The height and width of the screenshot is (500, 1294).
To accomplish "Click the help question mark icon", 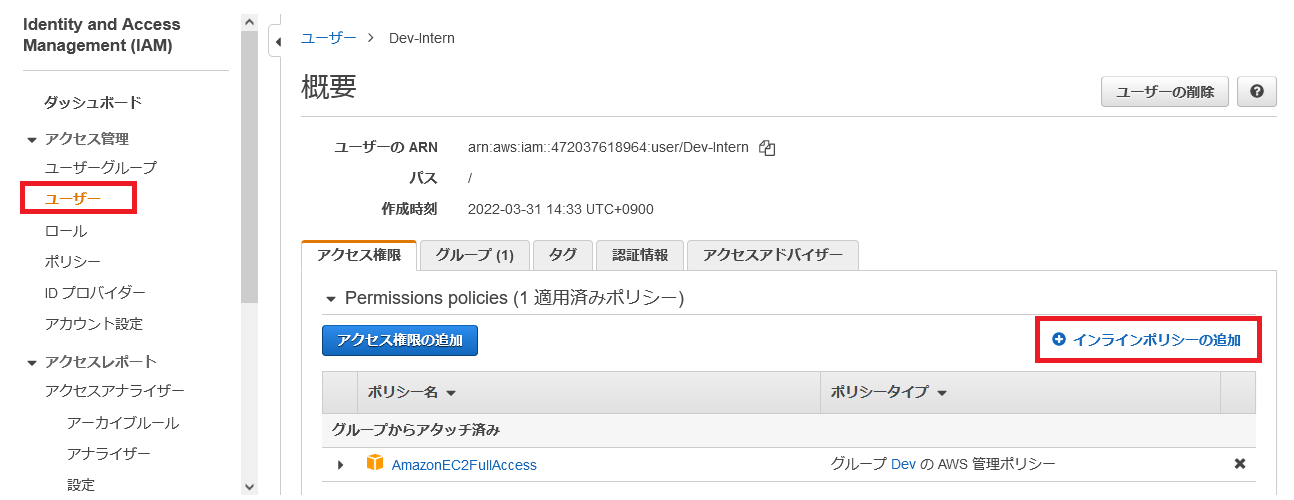I will (x=1257, y=92).
